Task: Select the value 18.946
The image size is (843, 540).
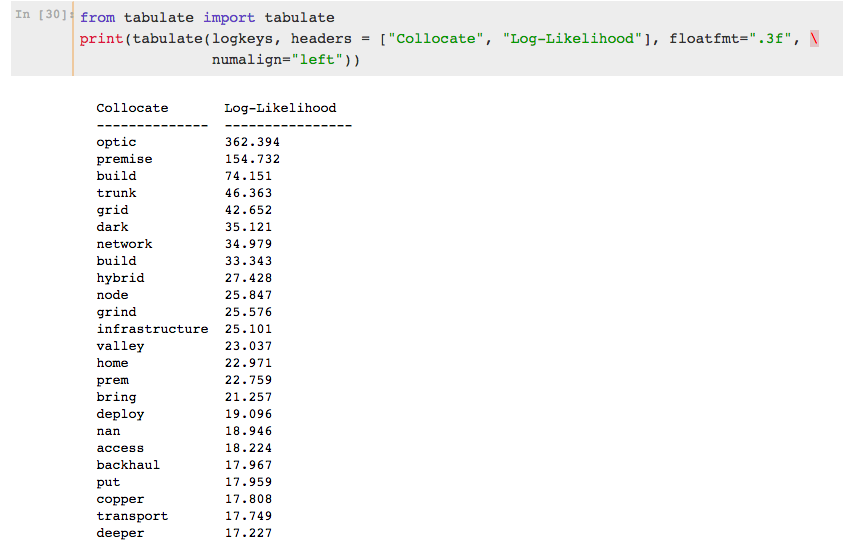Action: point(248,431)
